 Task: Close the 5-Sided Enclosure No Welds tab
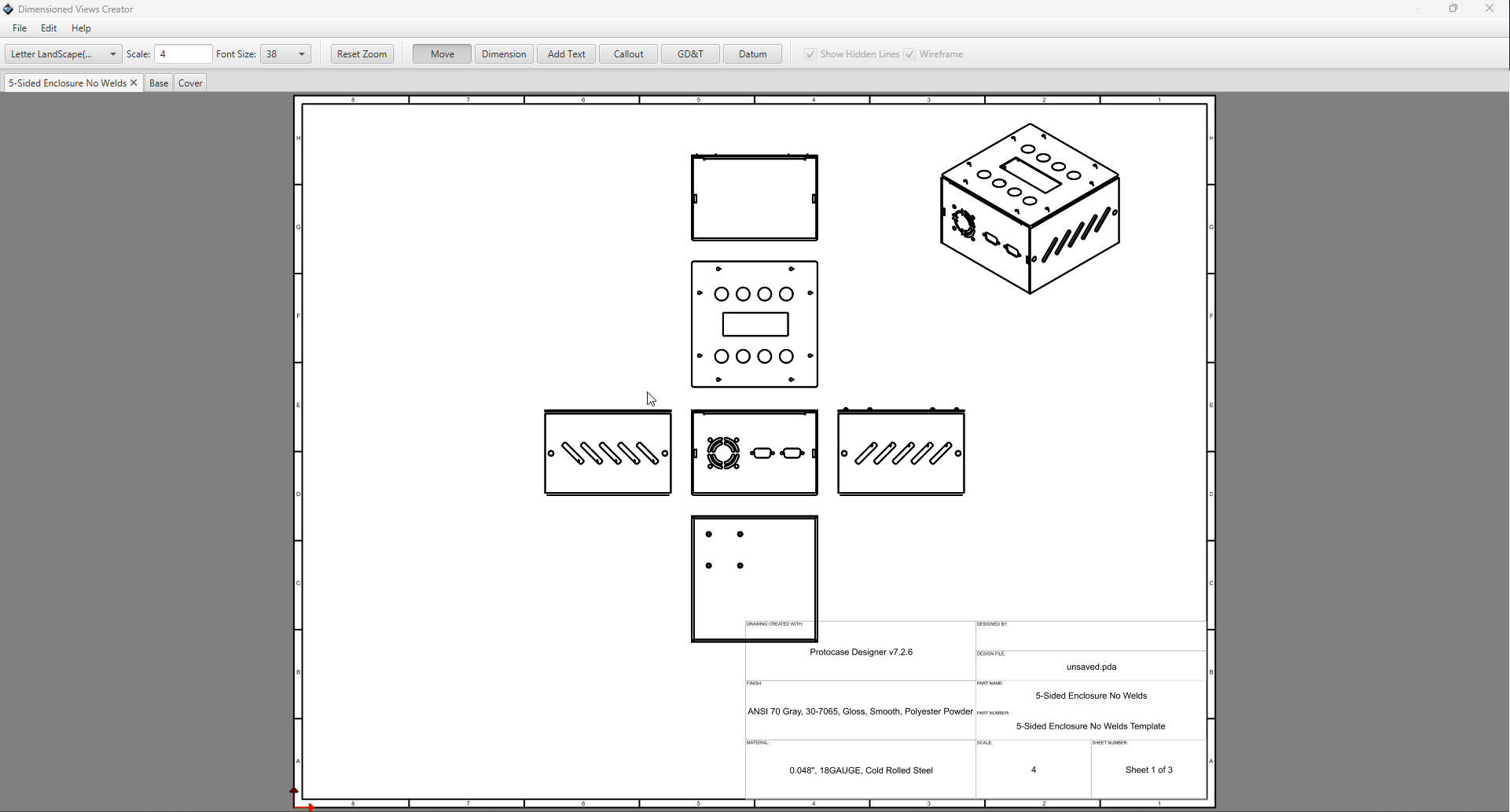[134, 83]
